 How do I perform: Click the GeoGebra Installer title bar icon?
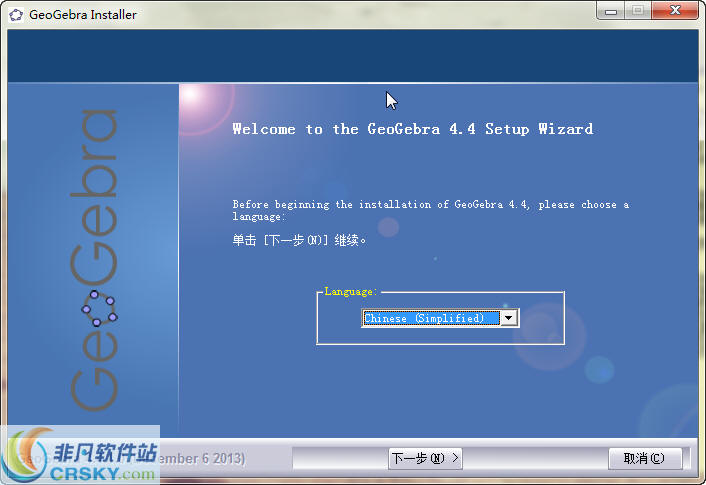click(16, 15)
